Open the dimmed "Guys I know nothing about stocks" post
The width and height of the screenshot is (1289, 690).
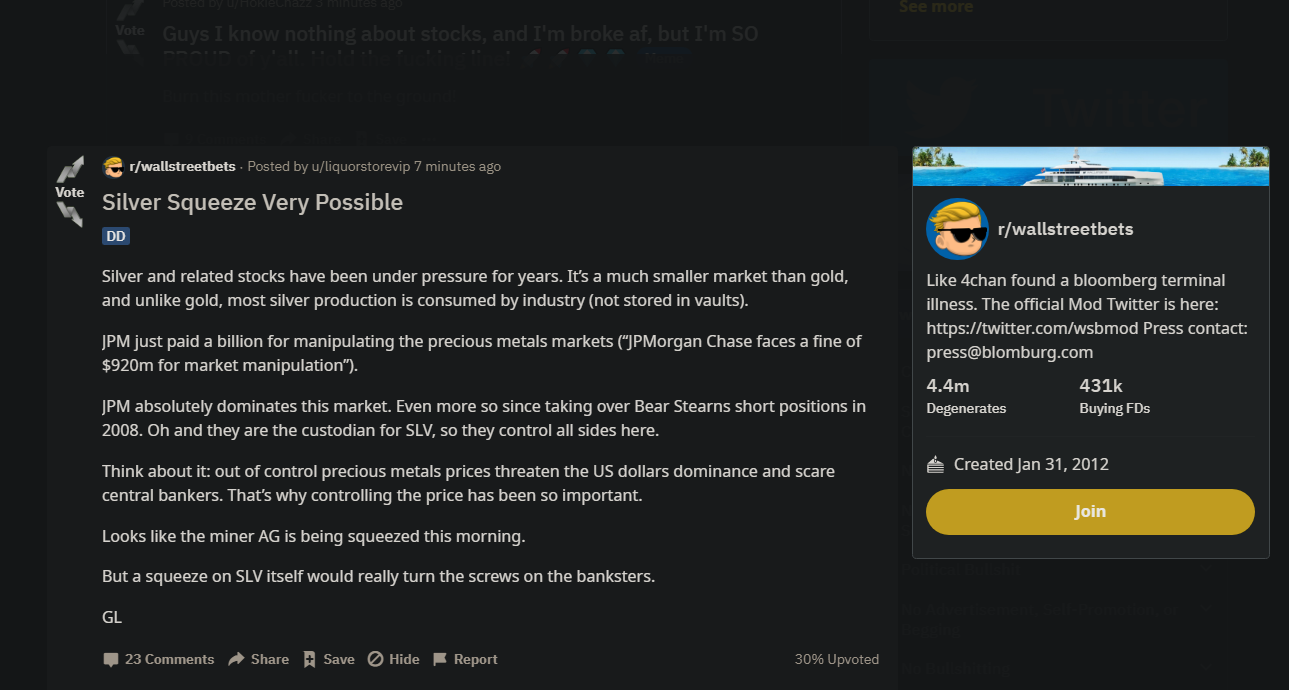click(x=460, y=34)
